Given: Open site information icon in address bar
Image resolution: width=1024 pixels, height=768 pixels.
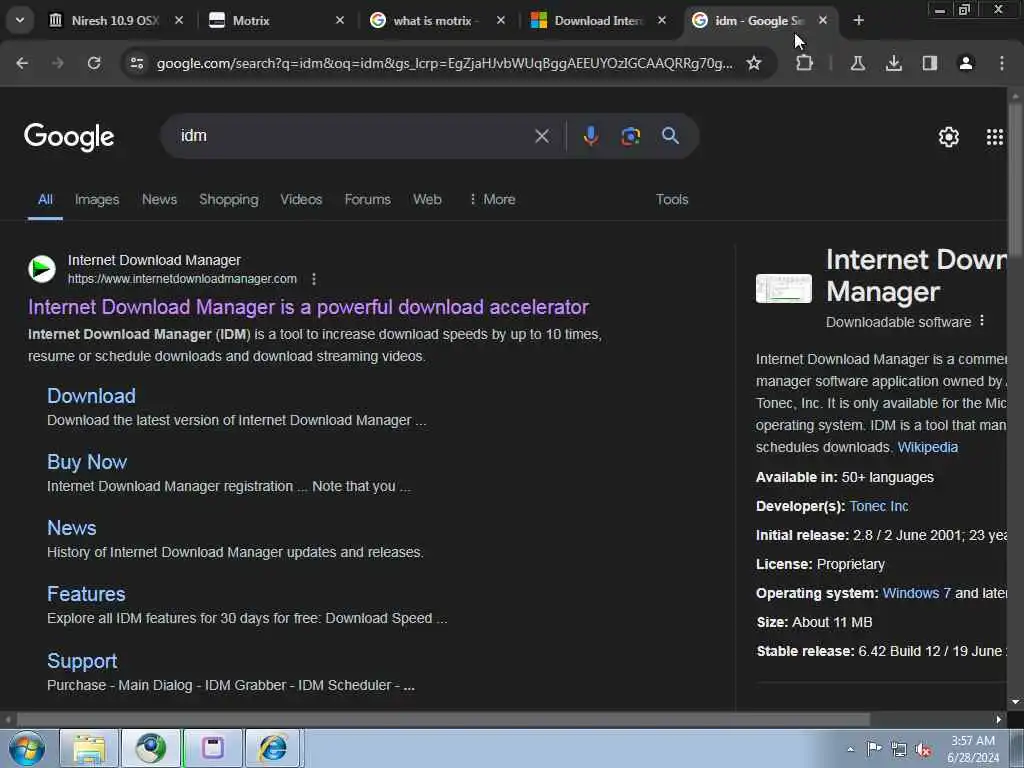Looking at the screenshot, I should [x=136, y=63].
